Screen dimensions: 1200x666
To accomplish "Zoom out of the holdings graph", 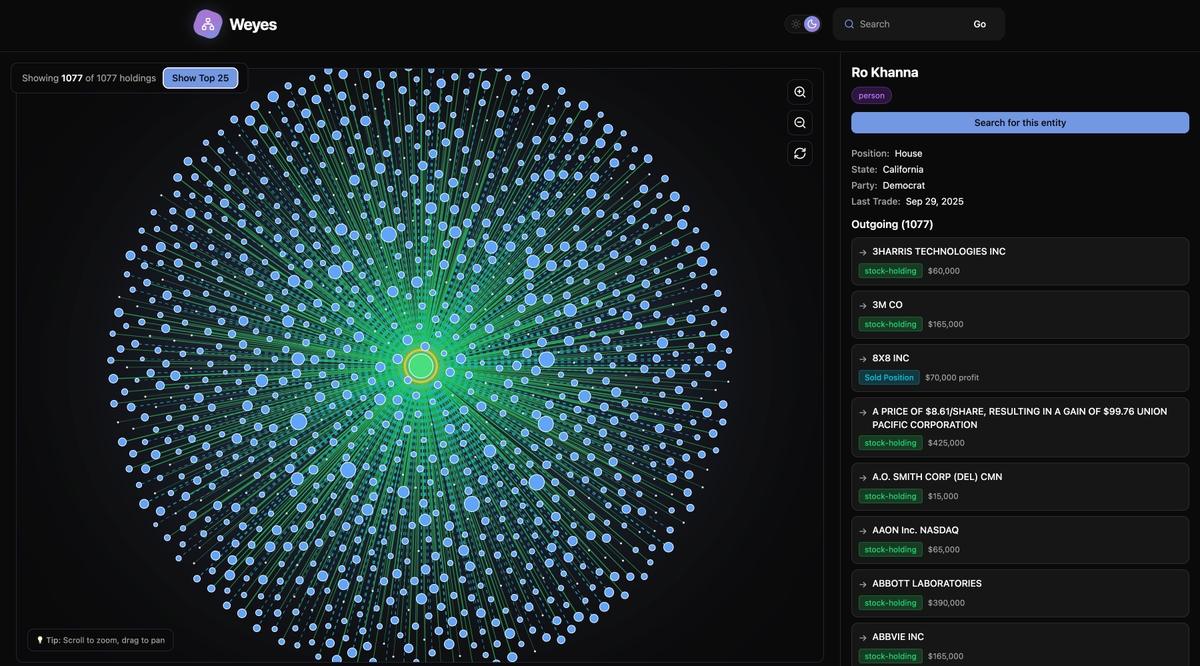I will coord(798,121).
